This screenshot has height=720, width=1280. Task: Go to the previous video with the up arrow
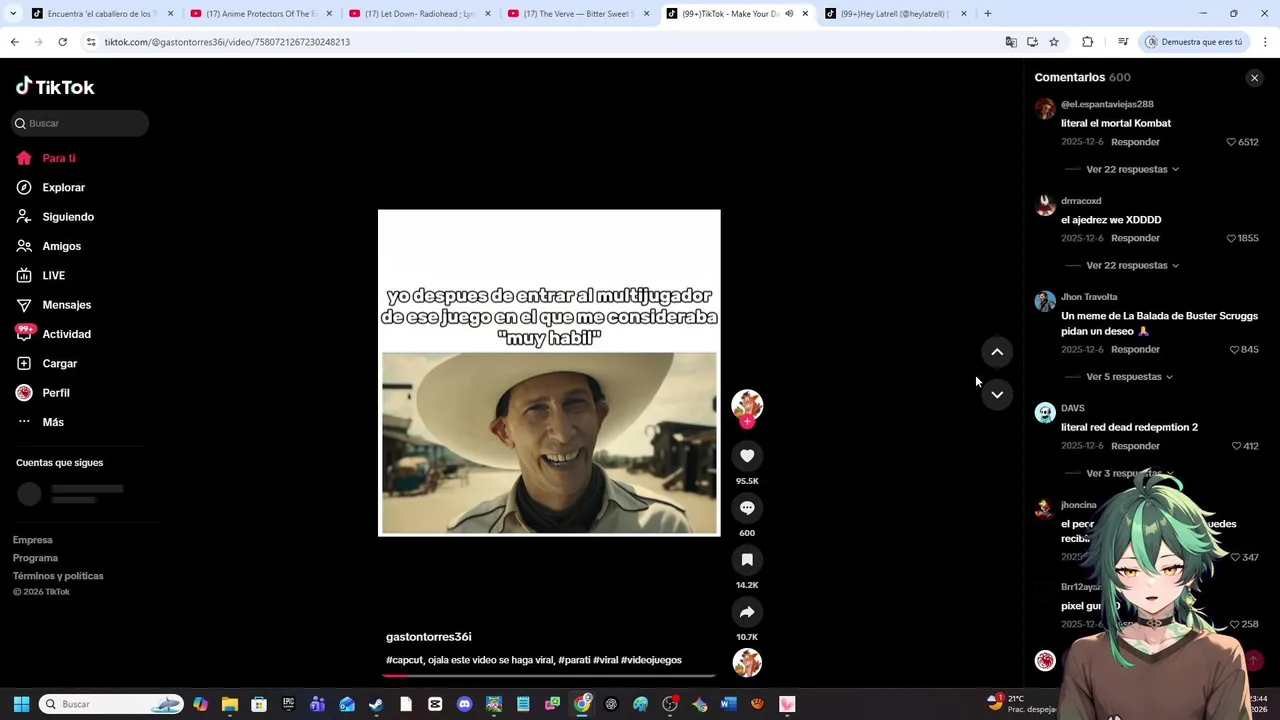(997, 352)
